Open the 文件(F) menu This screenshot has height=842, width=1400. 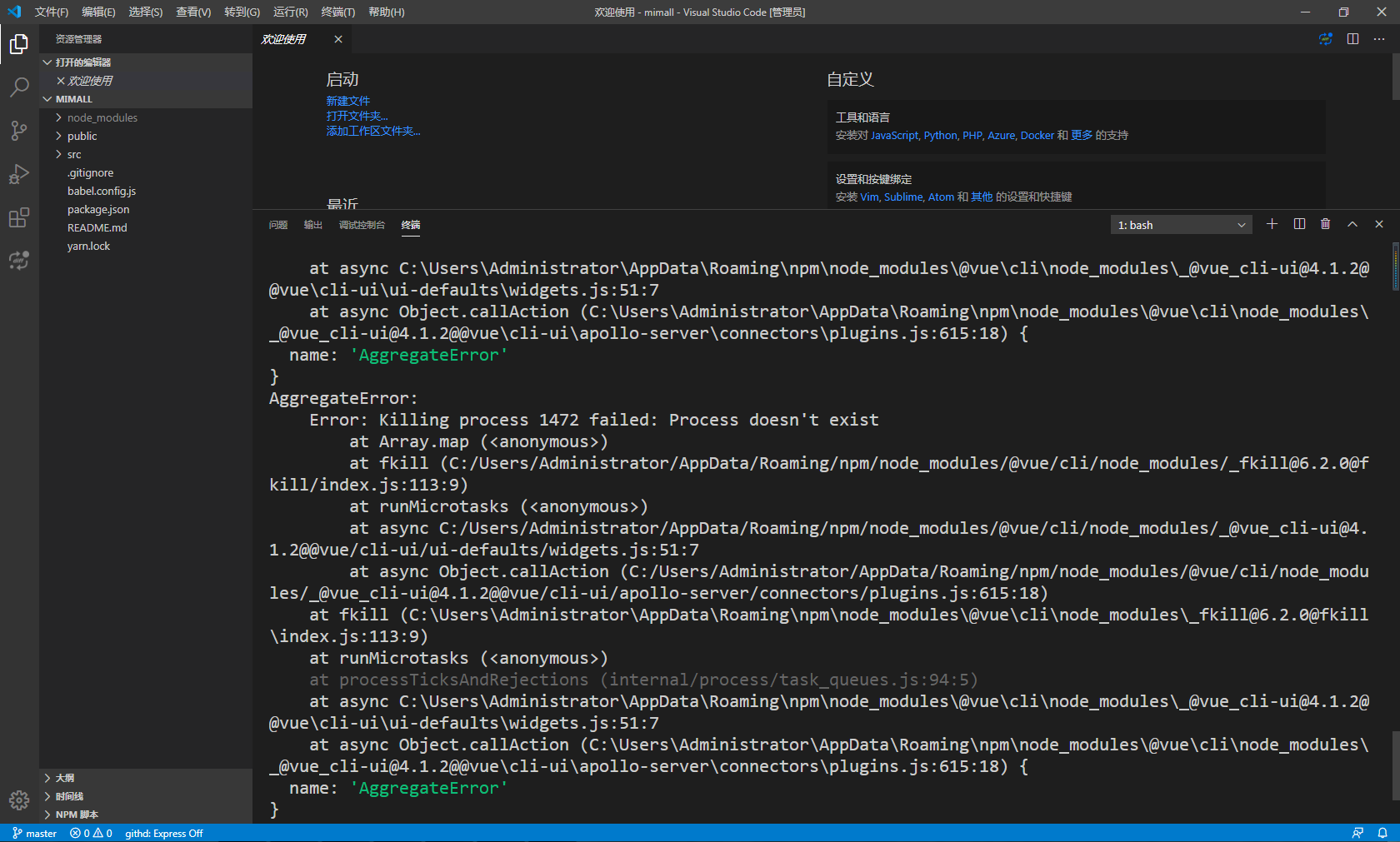52,12
